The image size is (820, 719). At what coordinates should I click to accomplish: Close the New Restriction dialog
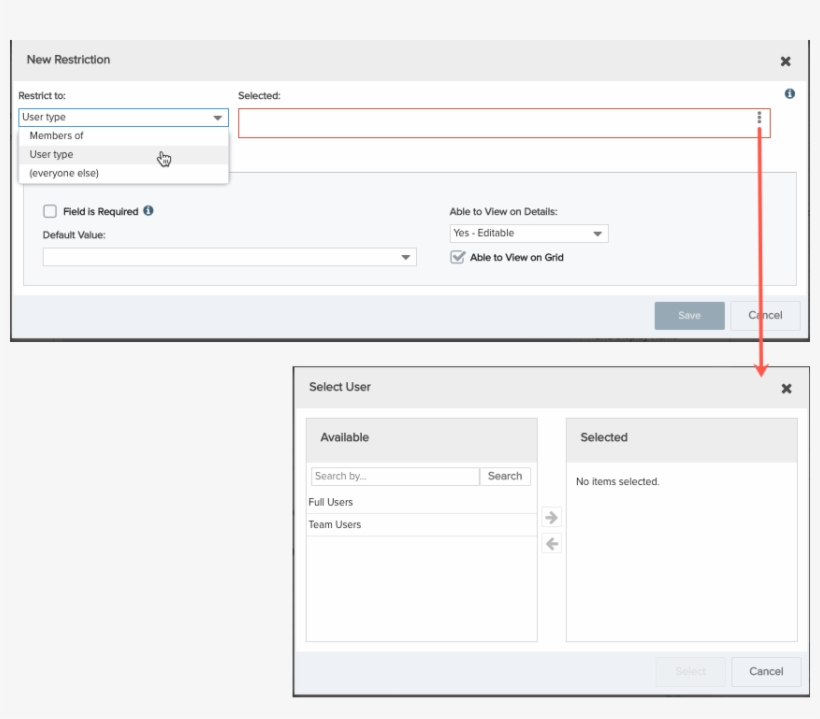[x=786, y=59]
